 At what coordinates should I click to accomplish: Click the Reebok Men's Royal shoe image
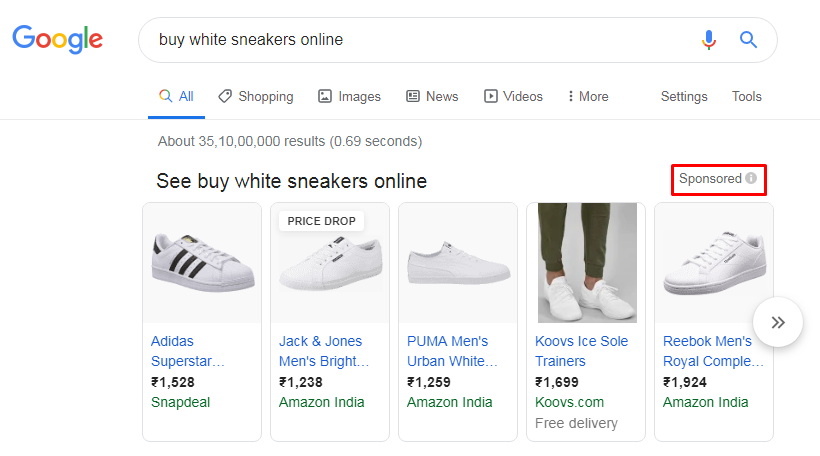tap(714, 263)
